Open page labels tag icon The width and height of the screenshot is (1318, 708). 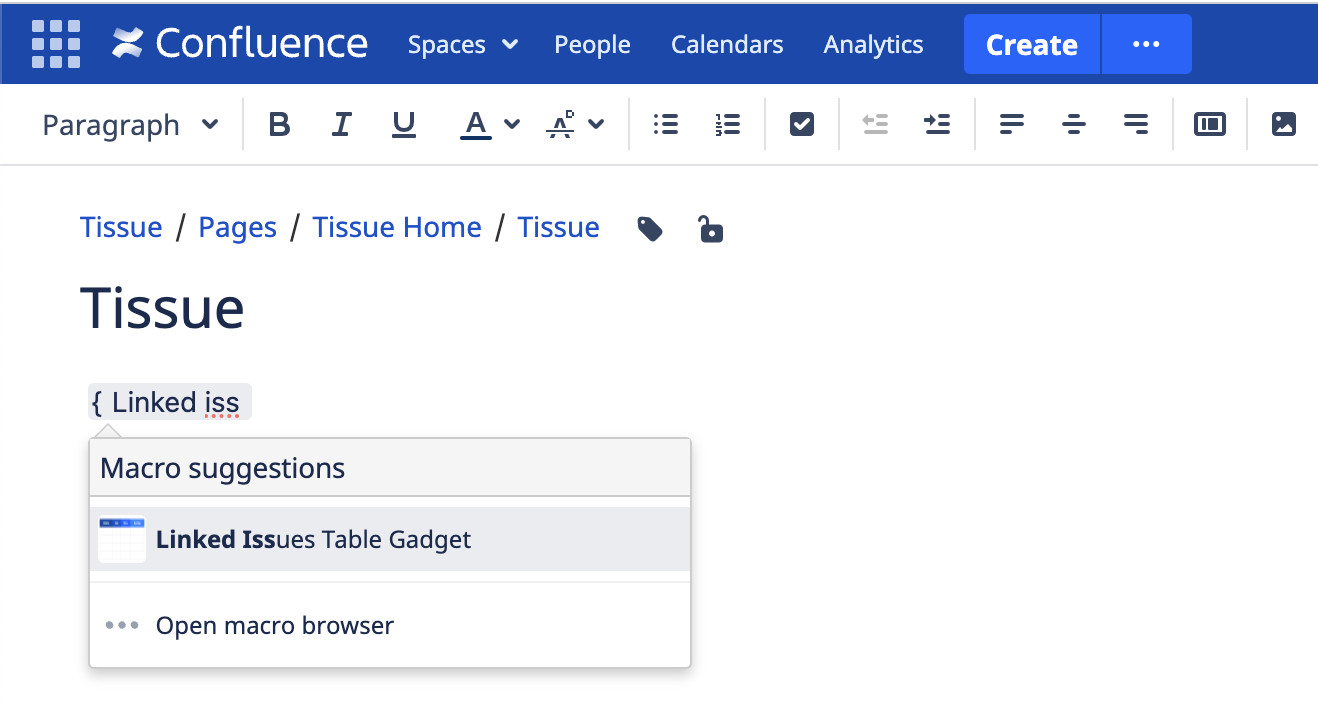(x=650, y=230)
